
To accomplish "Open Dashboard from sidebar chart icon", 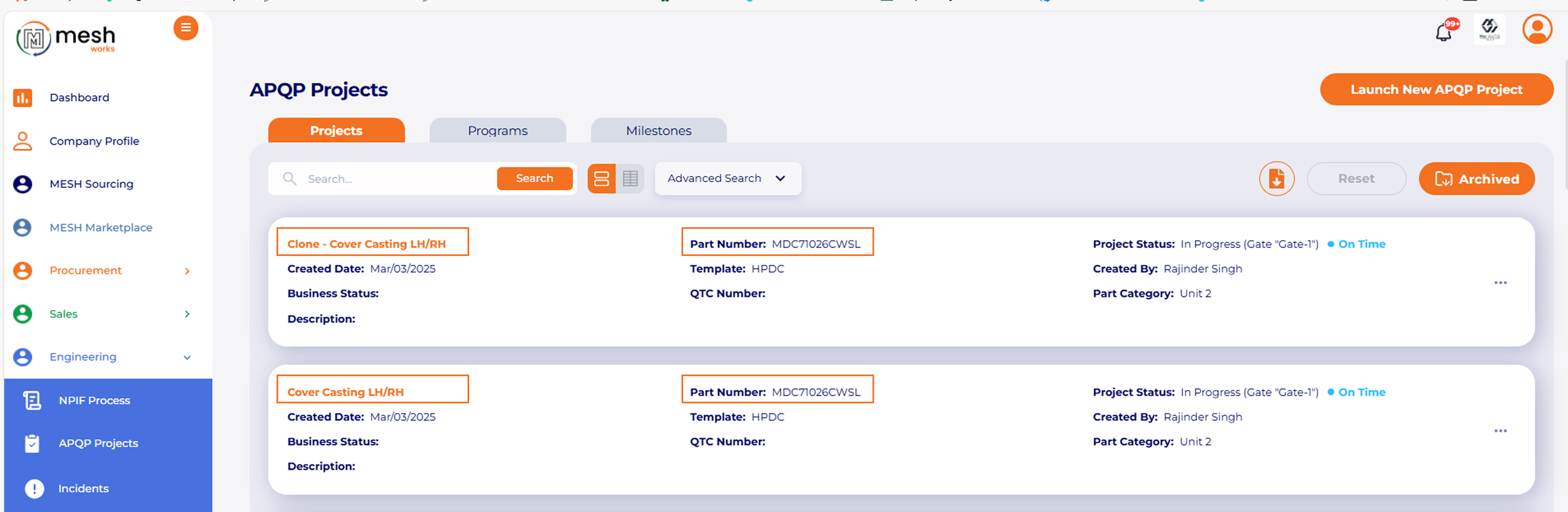I will pos(23,98).
